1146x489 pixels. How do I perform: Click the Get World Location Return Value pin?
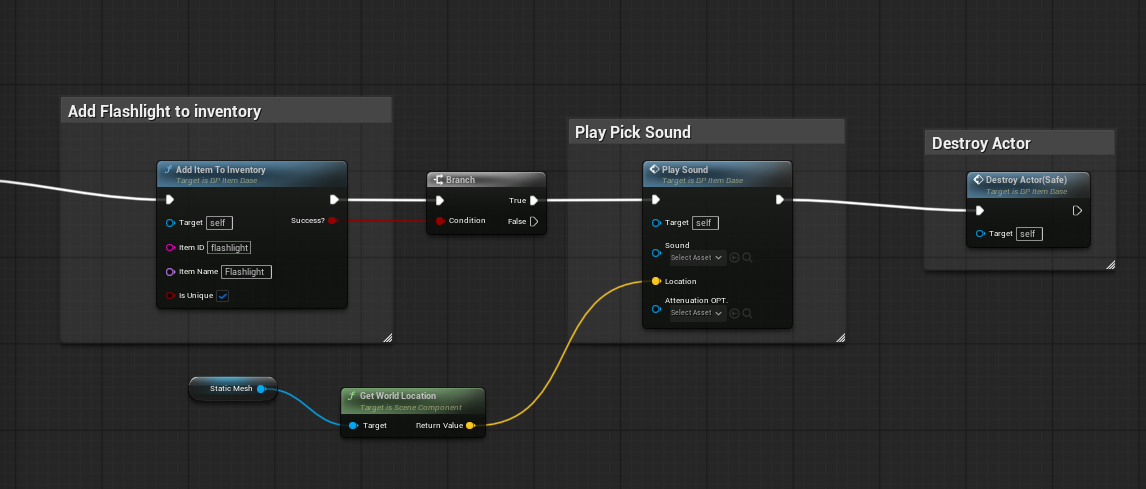tap(470, 425)
